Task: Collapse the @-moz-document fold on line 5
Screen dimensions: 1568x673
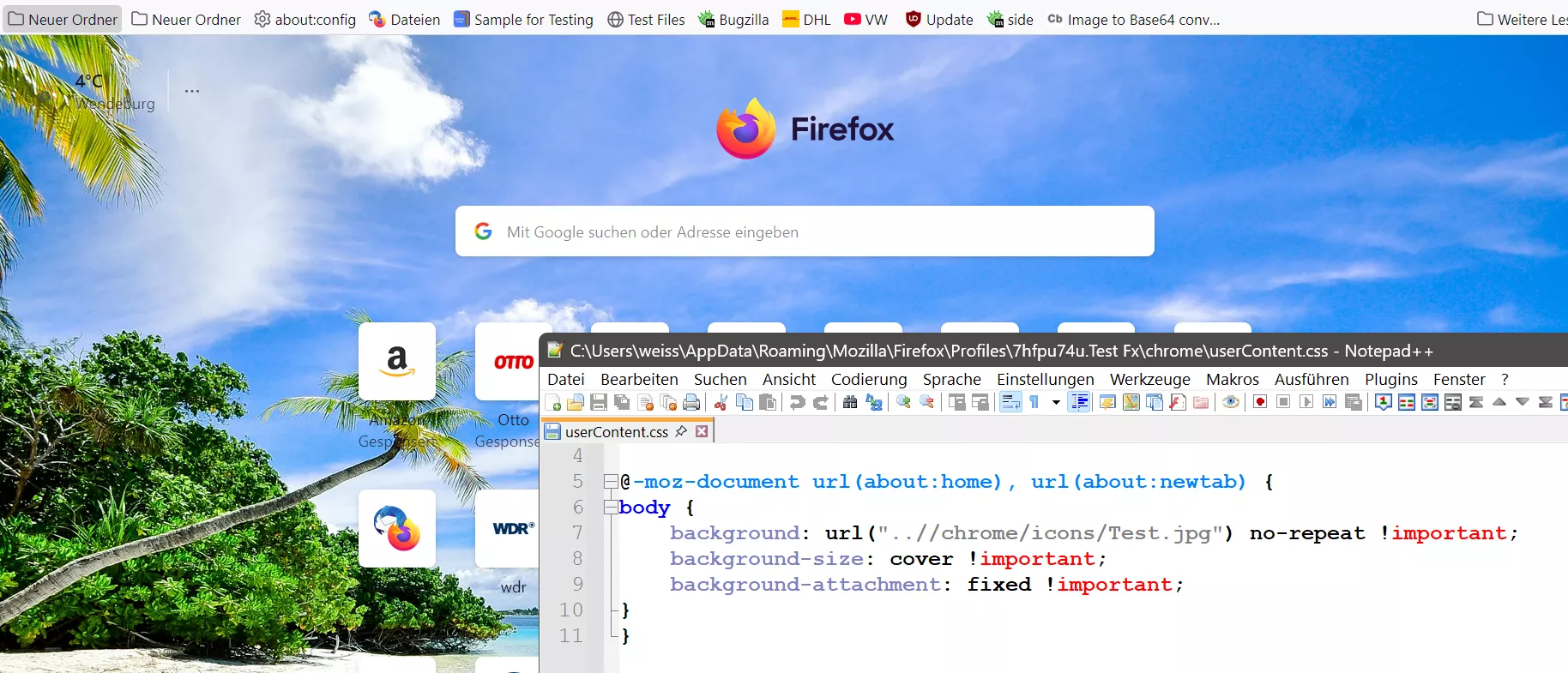Action: 610,481
